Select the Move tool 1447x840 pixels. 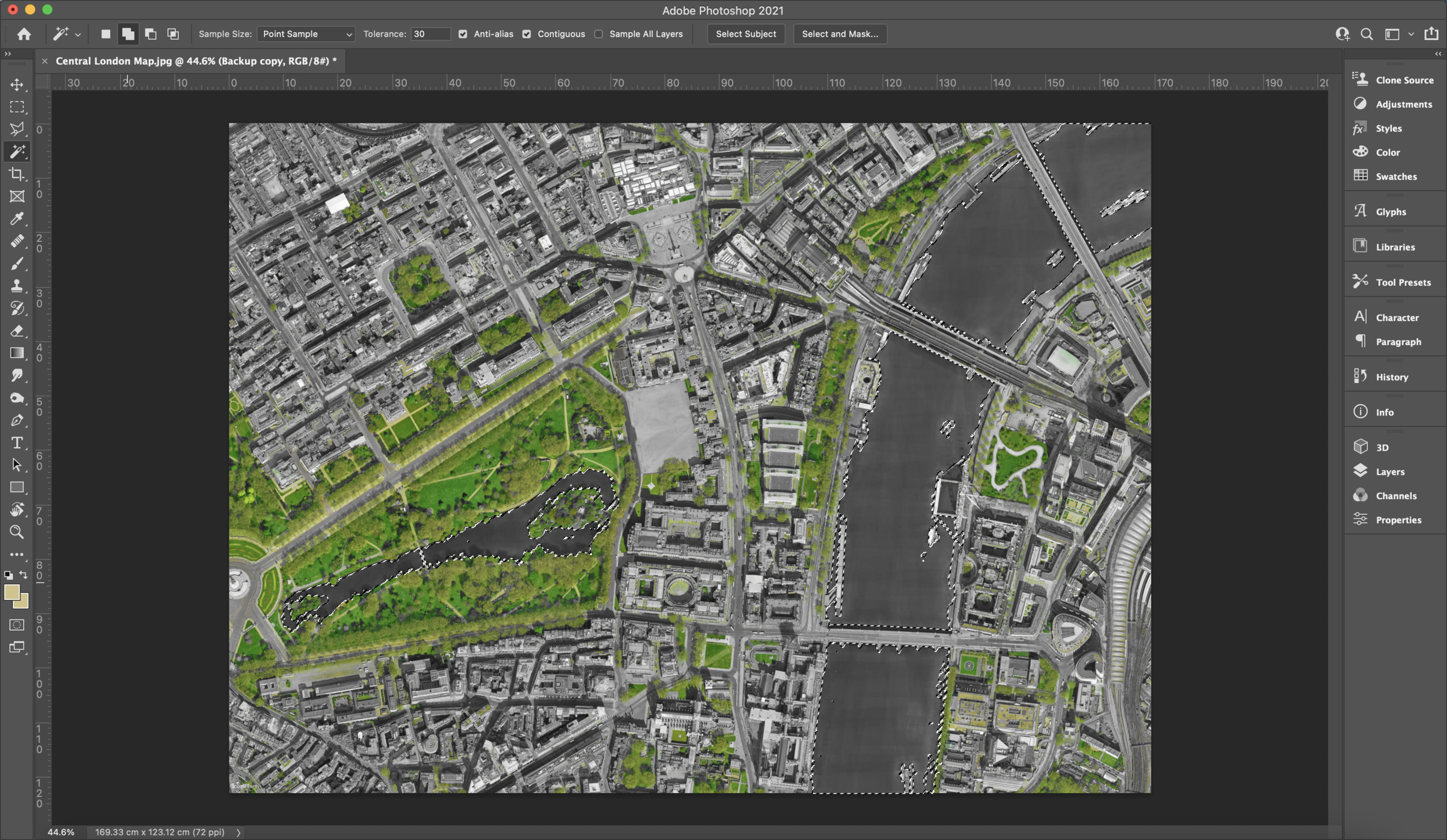click(x=17, y=84)
